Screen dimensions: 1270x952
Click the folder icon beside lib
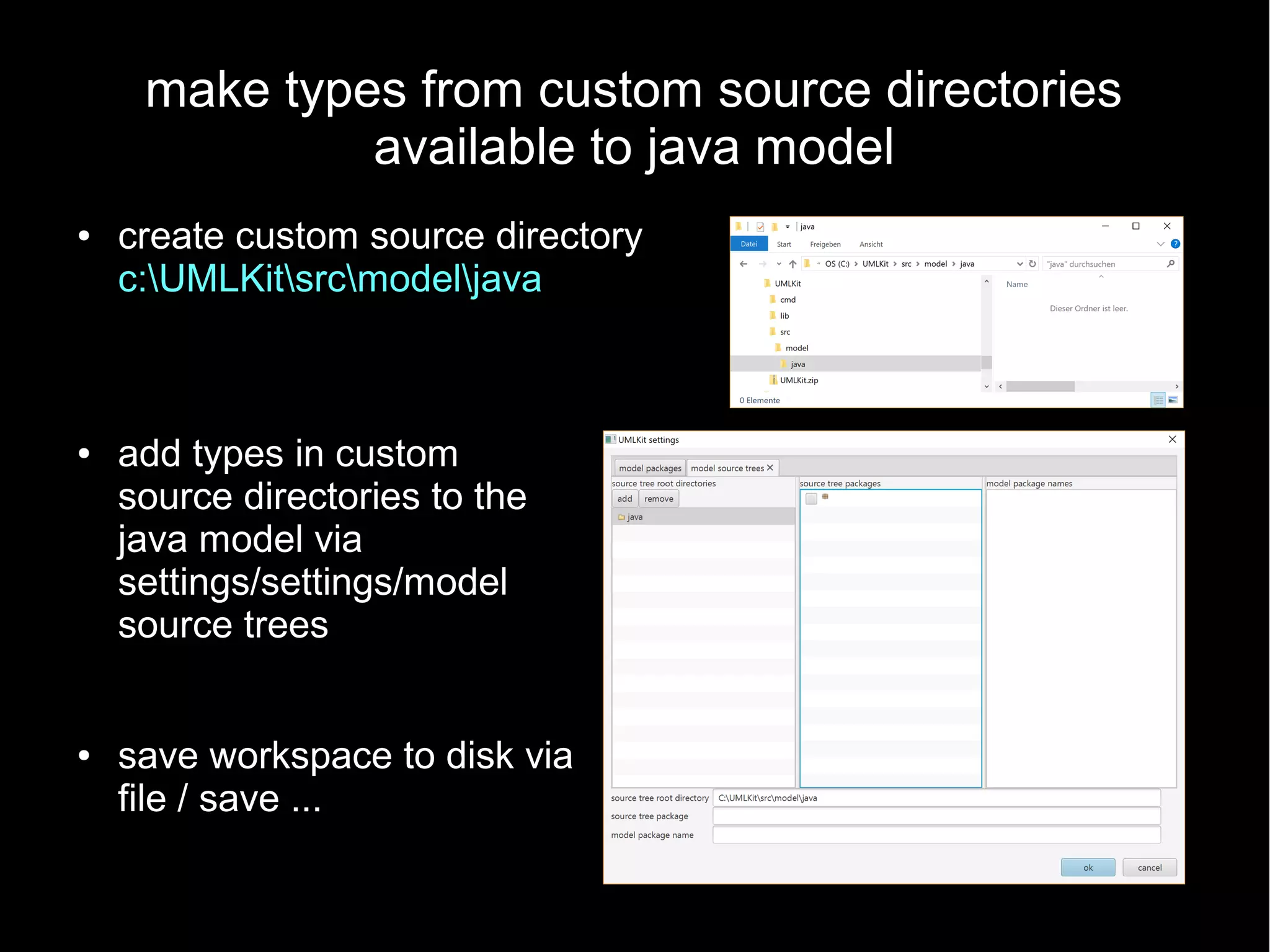(773, 315)
